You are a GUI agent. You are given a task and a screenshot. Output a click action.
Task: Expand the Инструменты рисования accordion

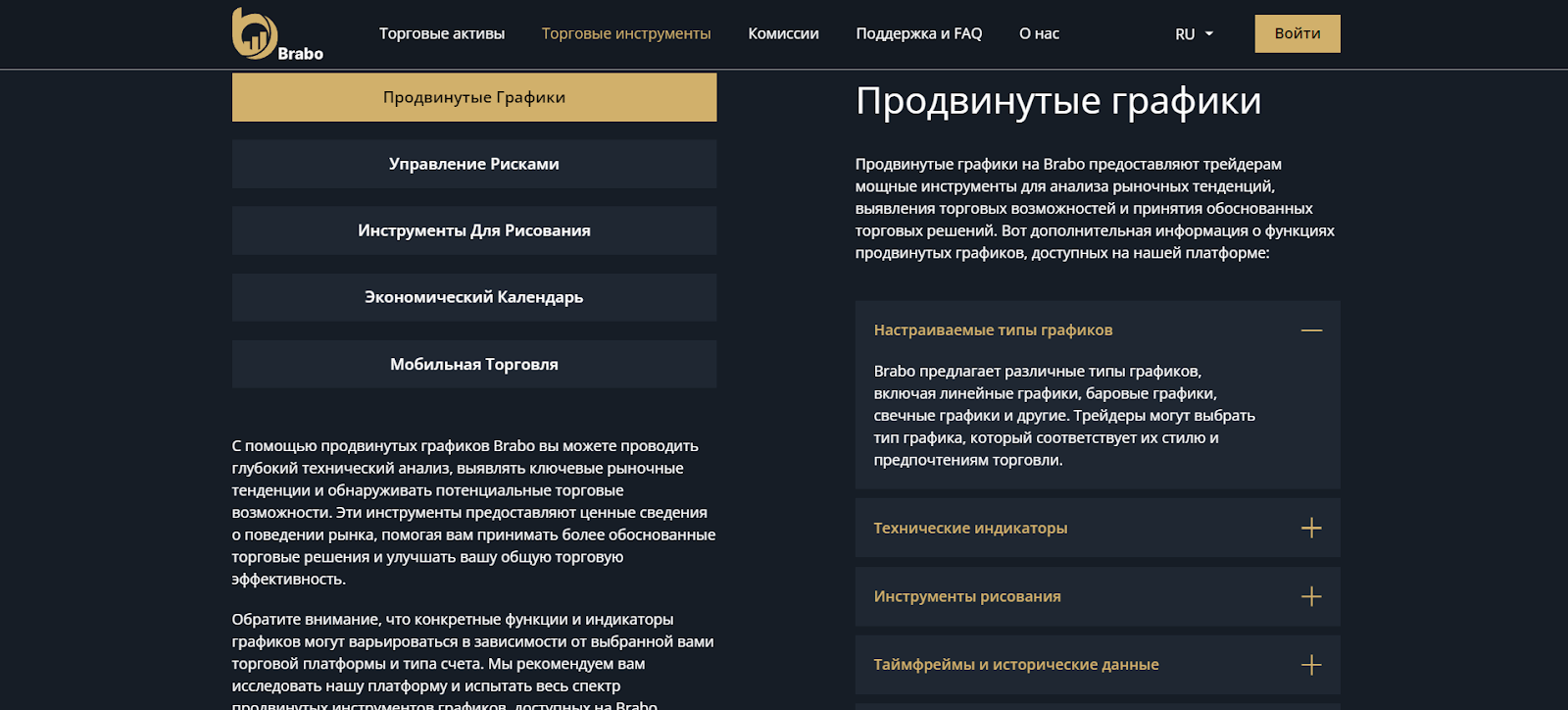(x=1098, y=596)
